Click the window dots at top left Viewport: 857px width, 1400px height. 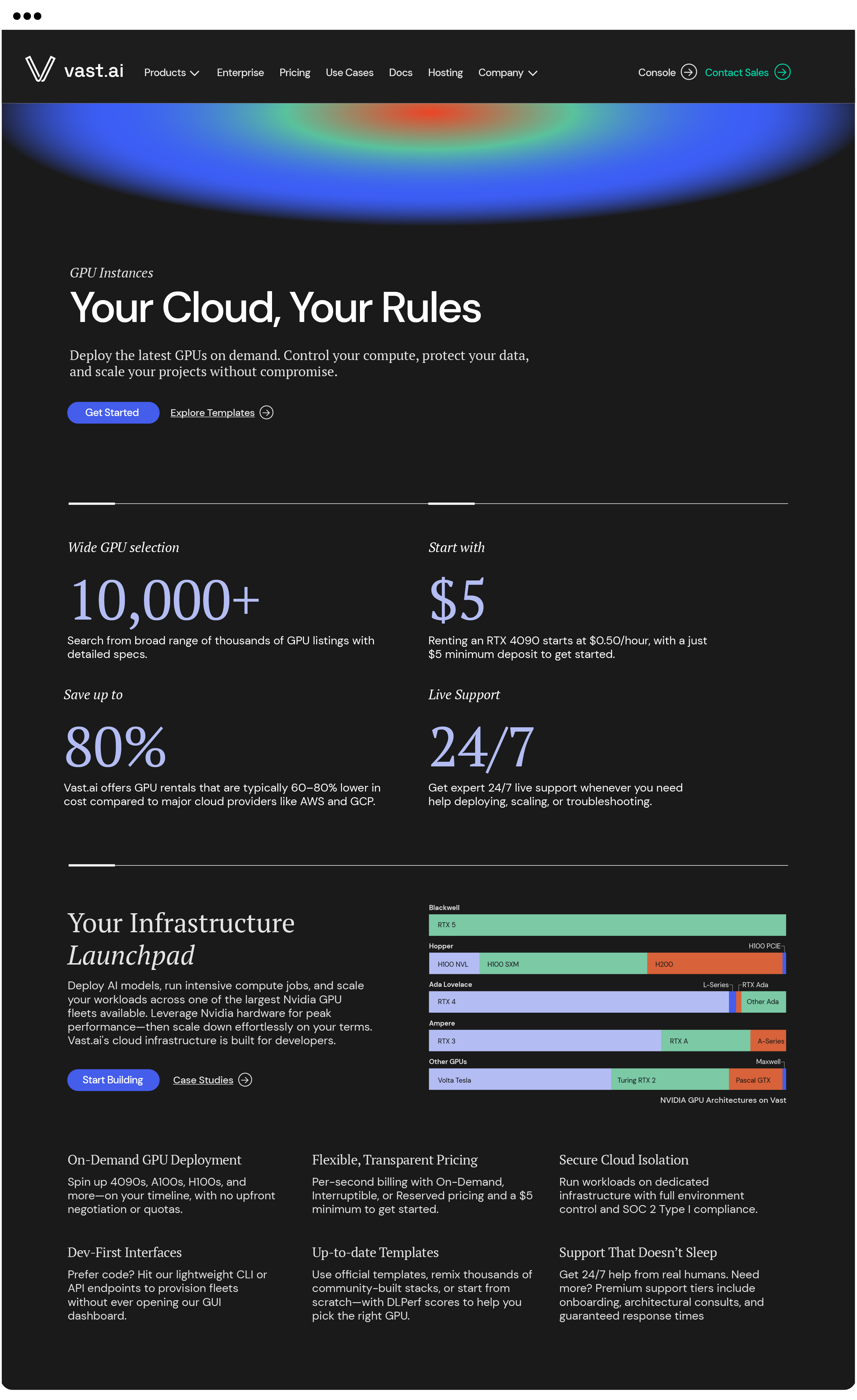(x=27, y=16)
